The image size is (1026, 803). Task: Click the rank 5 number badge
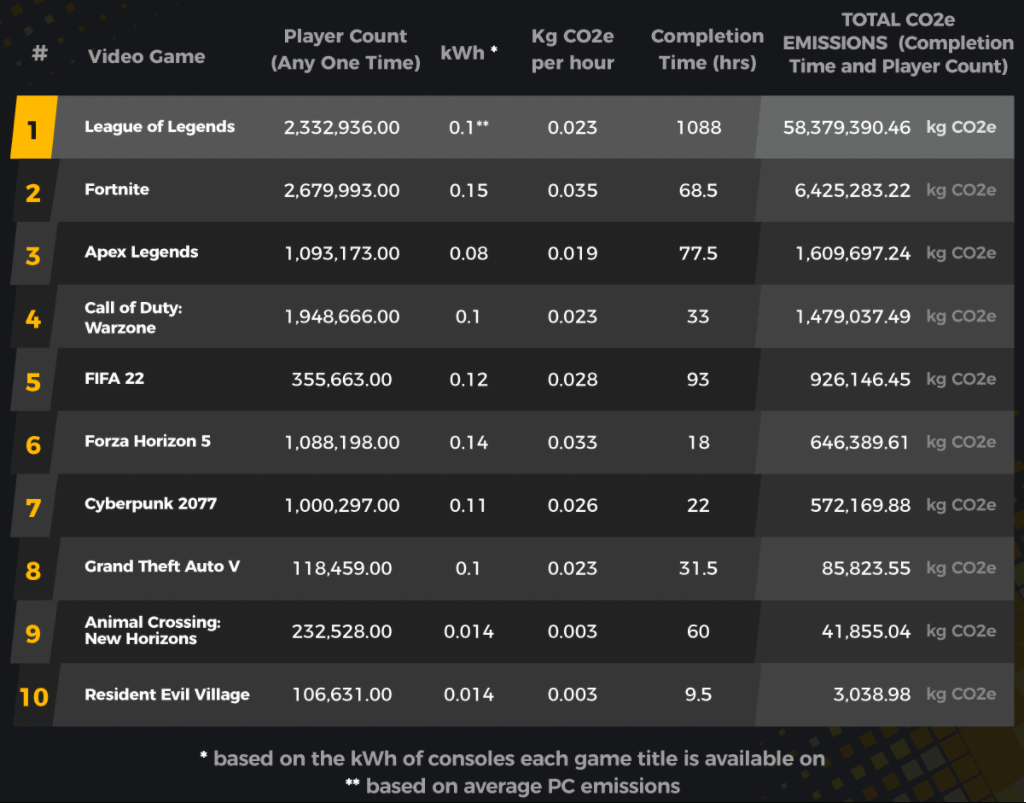[x=33, y=380]
